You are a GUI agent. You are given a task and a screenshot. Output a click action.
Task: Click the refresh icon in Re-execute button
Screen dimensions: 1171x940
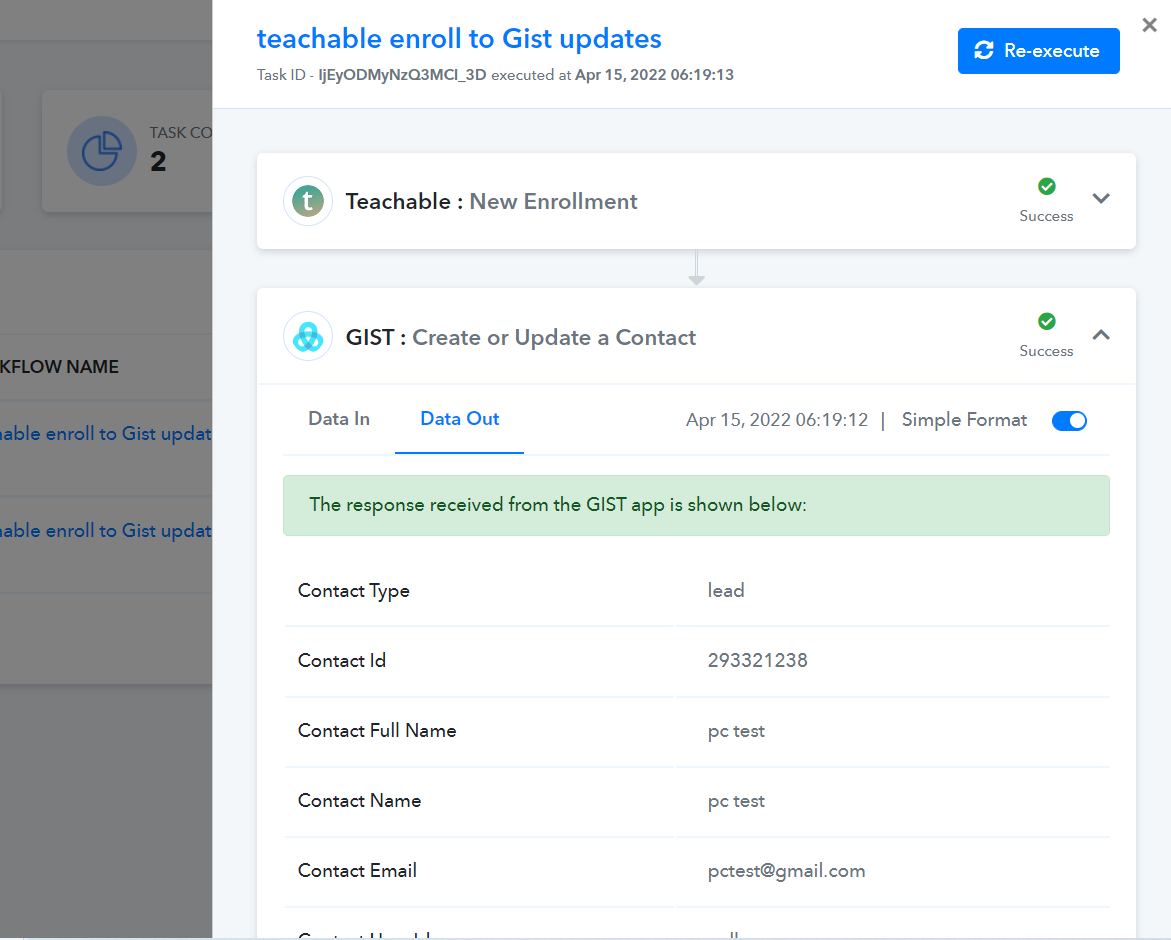pyautogui.click(x=984, y=51)
